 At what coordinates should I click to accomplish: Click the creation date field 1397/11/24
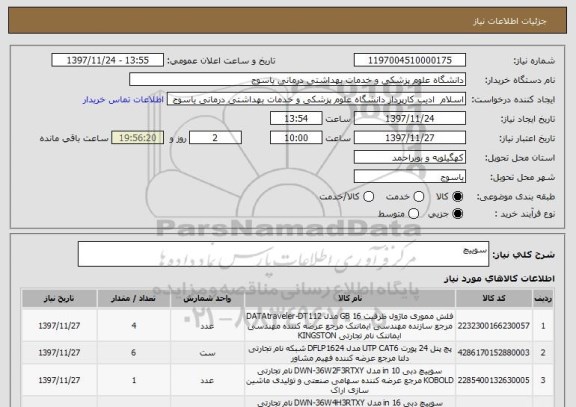(410, 118)
